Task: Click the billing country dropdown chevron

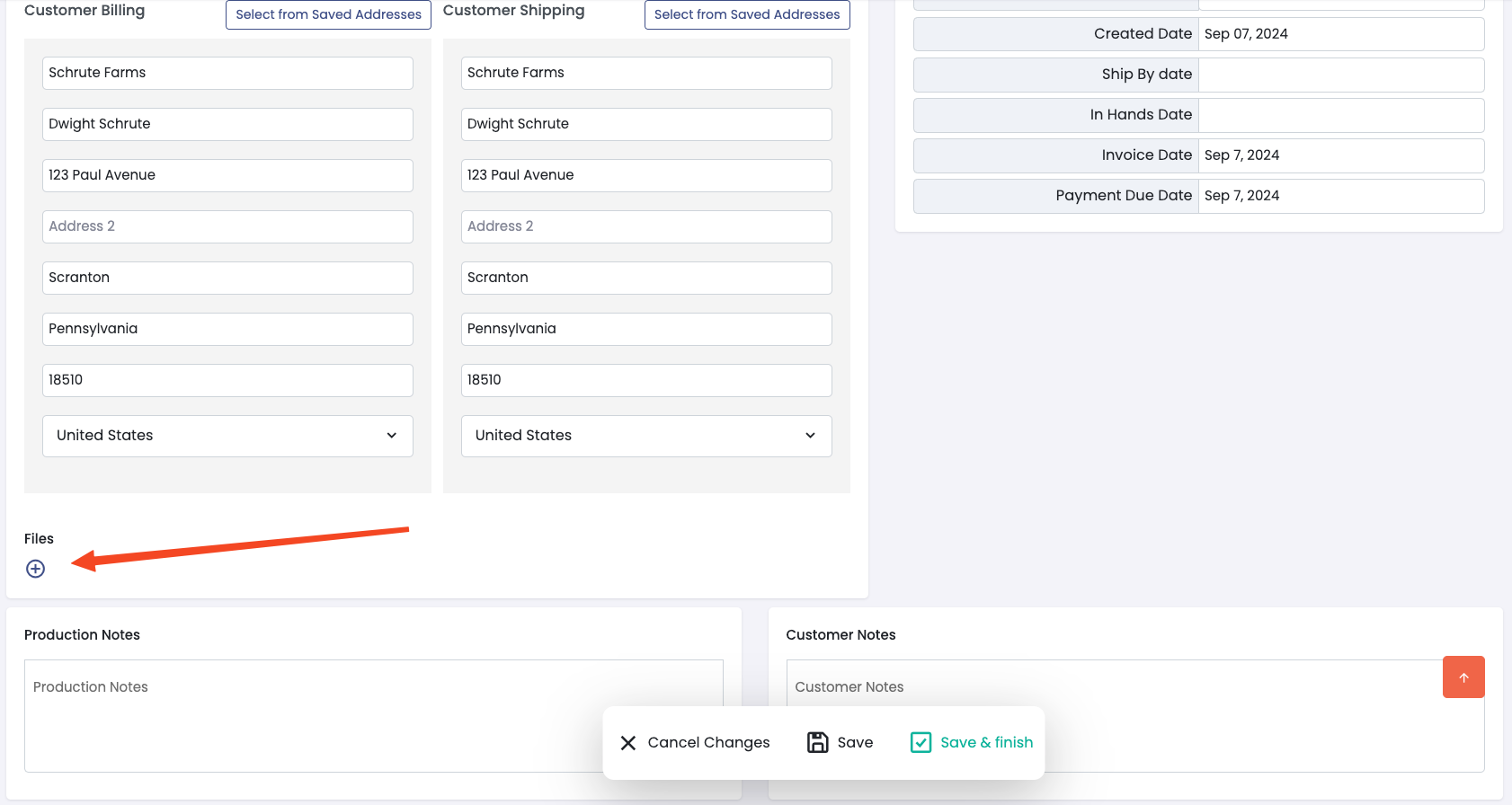Action: pyautogui.click(x=392, y=436)
